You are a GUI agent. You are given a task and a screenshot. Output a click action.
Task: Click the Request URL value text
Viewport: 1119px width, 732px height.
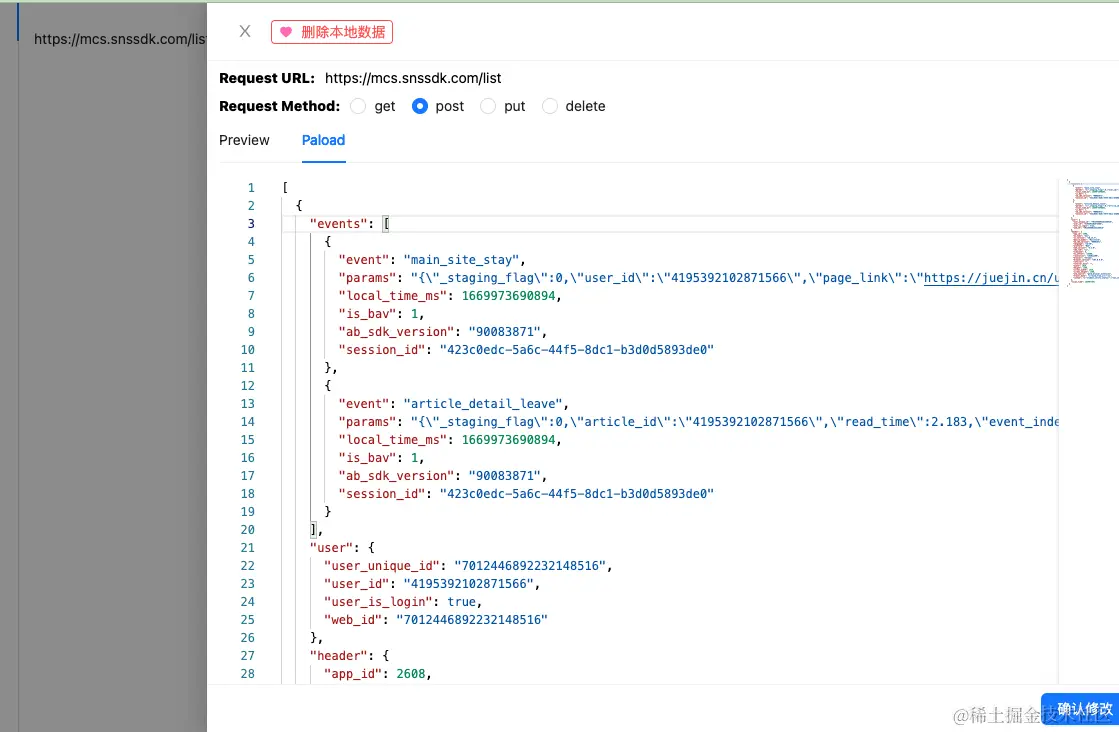[413, 78]
